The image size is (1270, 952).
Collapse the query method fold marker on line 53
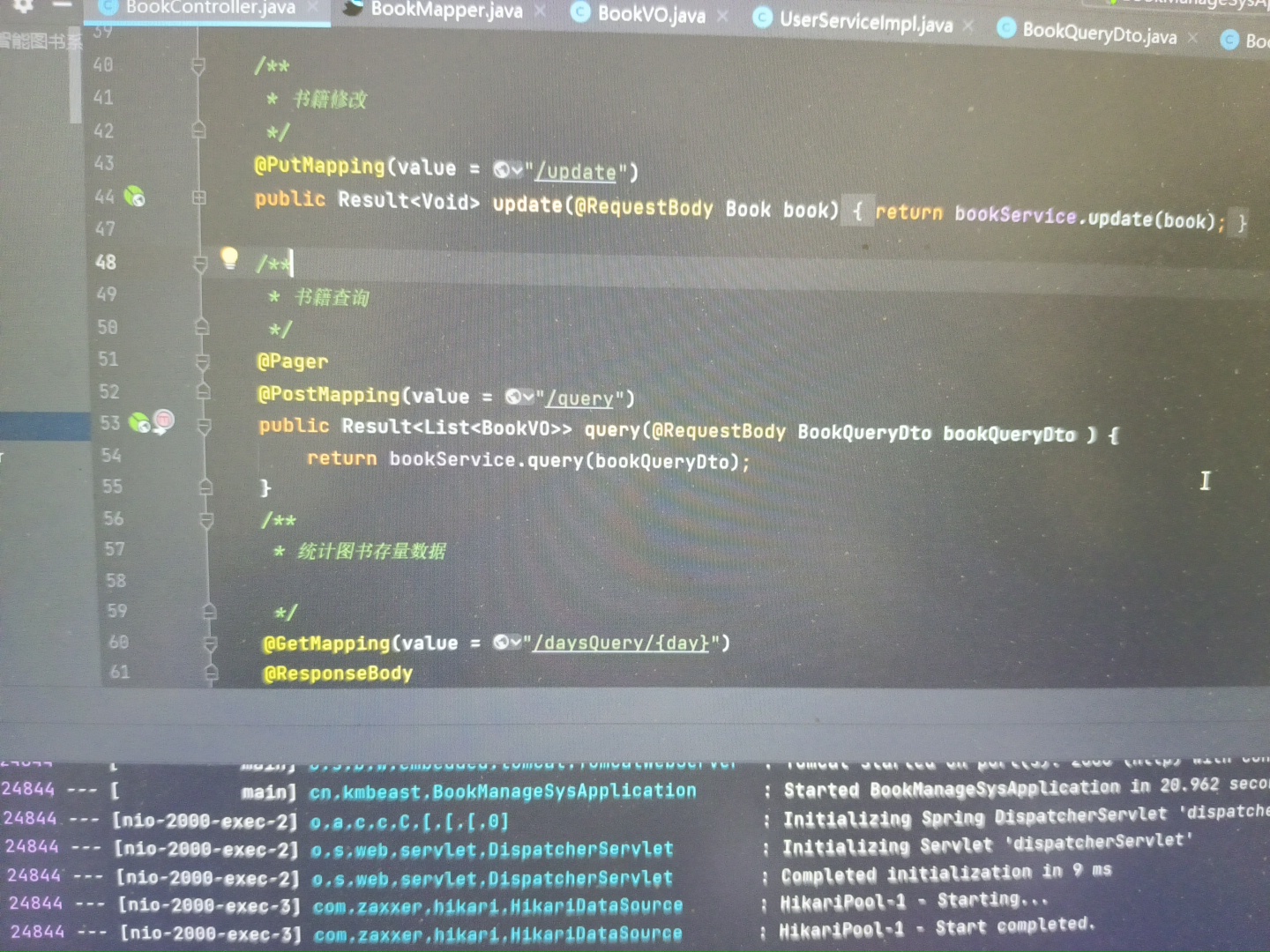pos(204,427)
